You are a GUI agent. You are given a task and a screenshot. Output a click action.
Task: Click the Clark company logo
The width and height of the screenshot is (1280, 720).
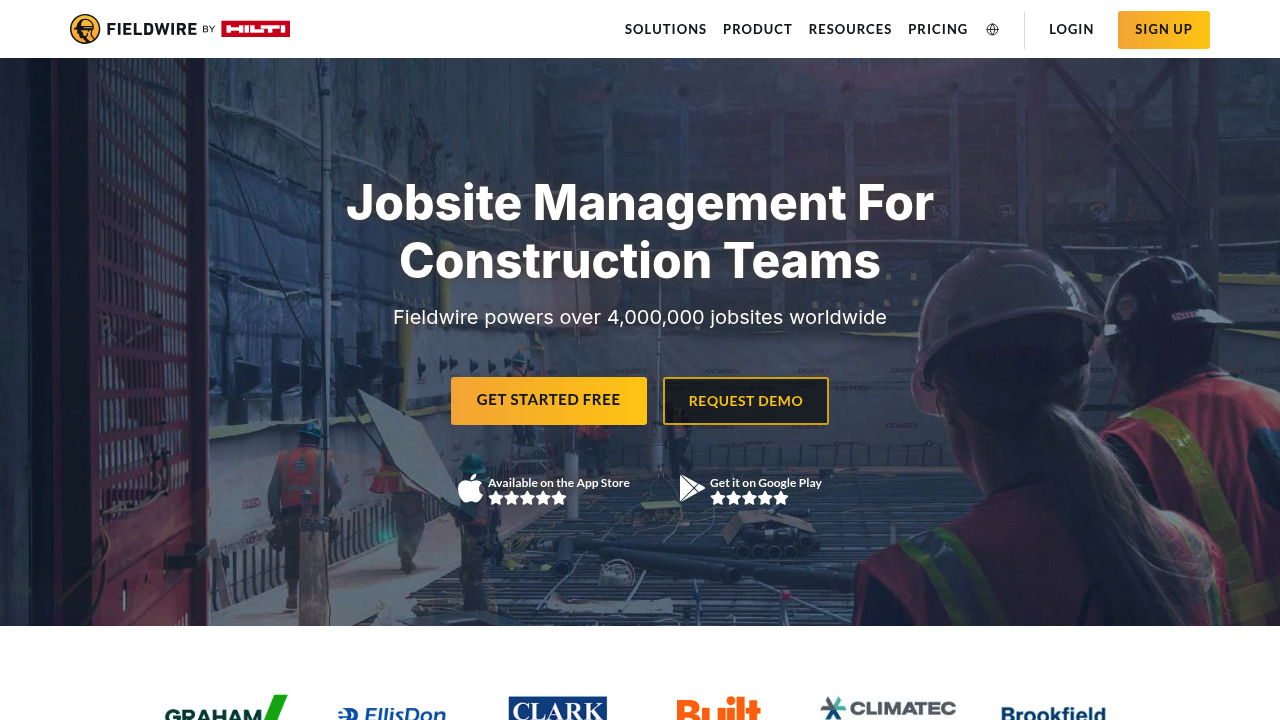558,709
